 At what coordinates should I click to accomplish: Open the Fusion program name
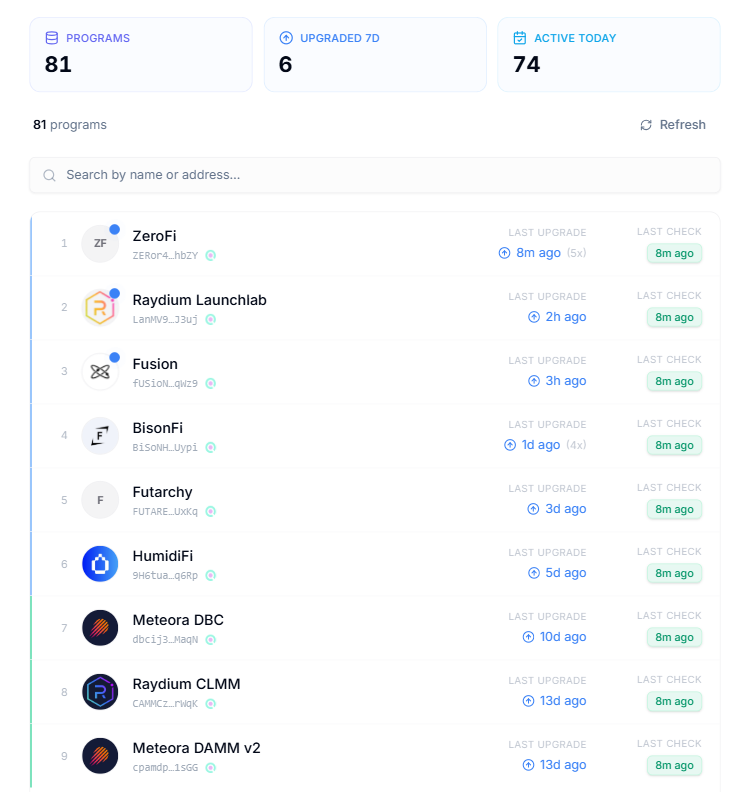tap(155, 364)
